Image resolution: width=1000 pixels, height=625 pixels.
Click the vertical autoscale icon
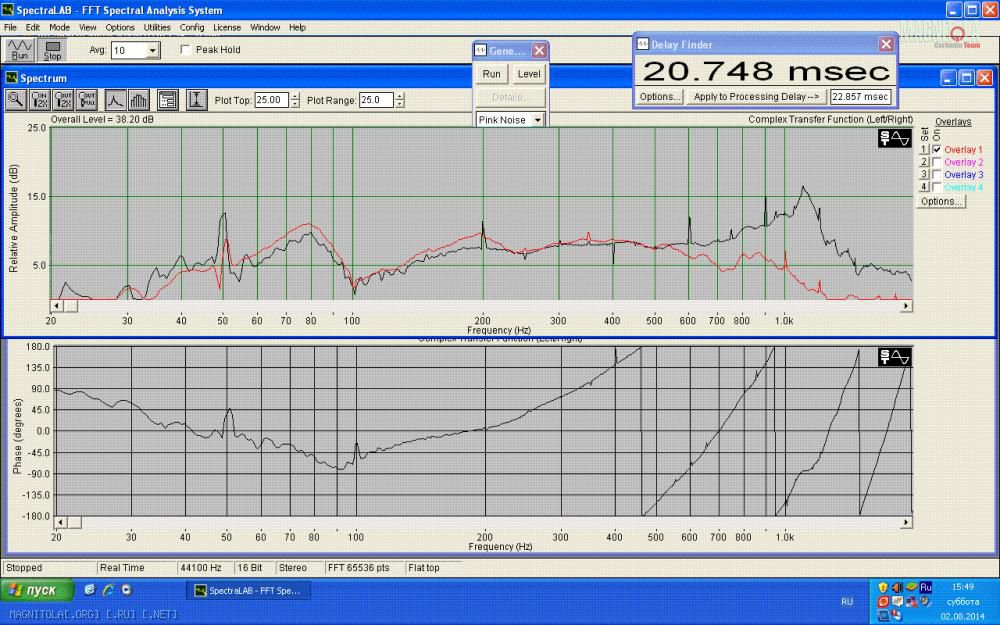(x=196, y=100)
